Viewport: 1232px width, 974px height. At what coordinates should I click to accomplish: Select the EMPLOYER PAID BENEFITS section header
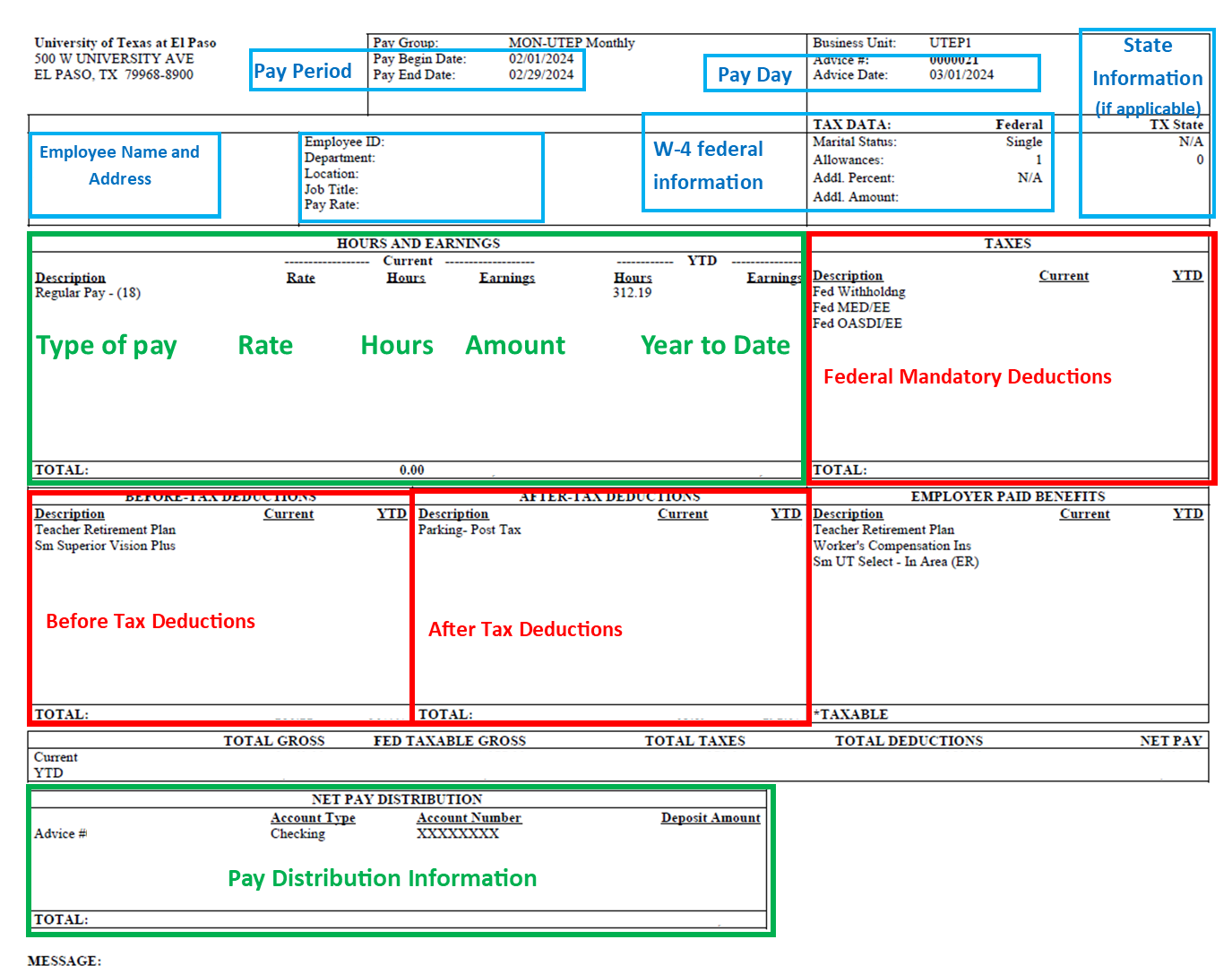pos(1008,496)
